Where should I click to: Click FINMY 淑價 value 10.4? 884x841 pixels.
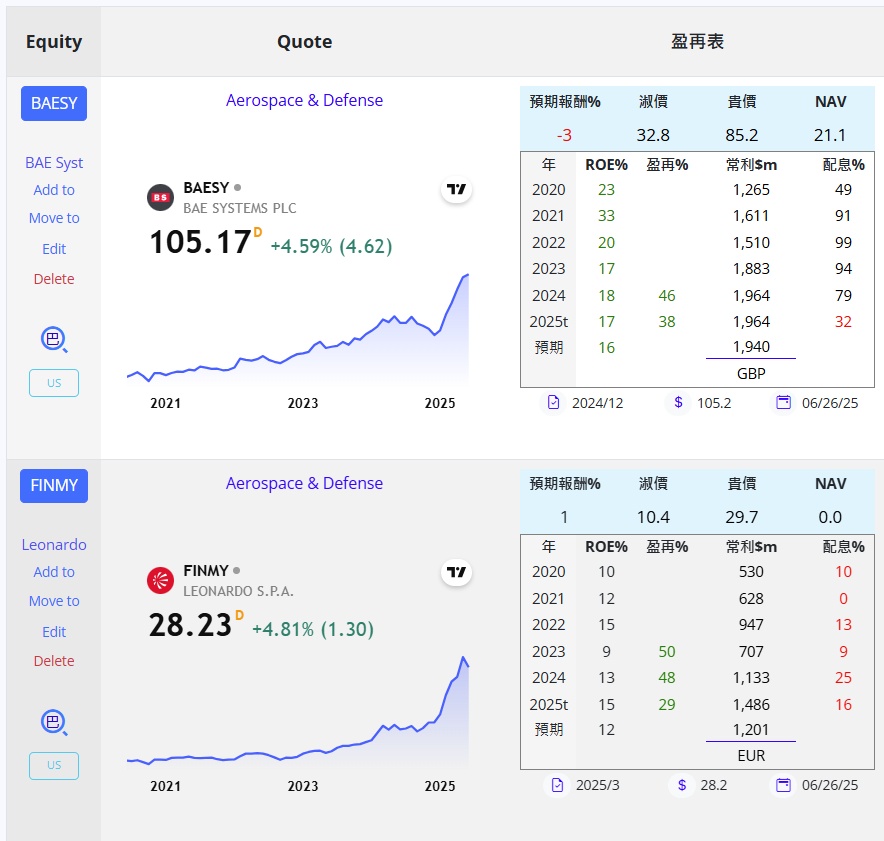pos(653,517)
